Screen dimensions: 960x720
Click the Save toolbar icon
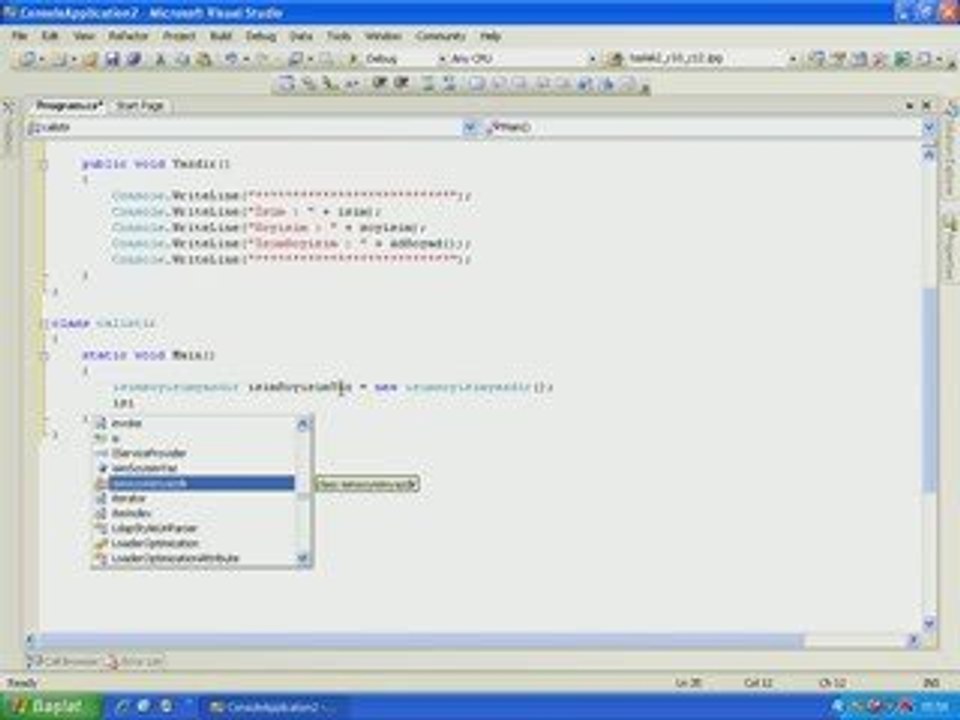point(112,59)
